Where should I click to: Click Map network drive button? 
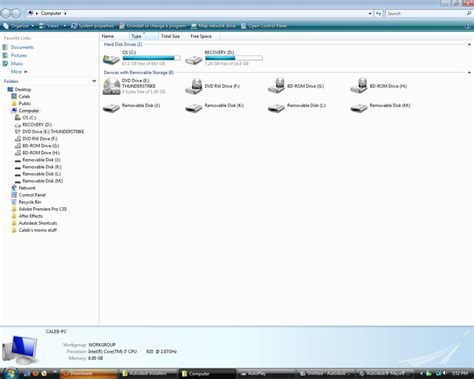tap(213, 26)
